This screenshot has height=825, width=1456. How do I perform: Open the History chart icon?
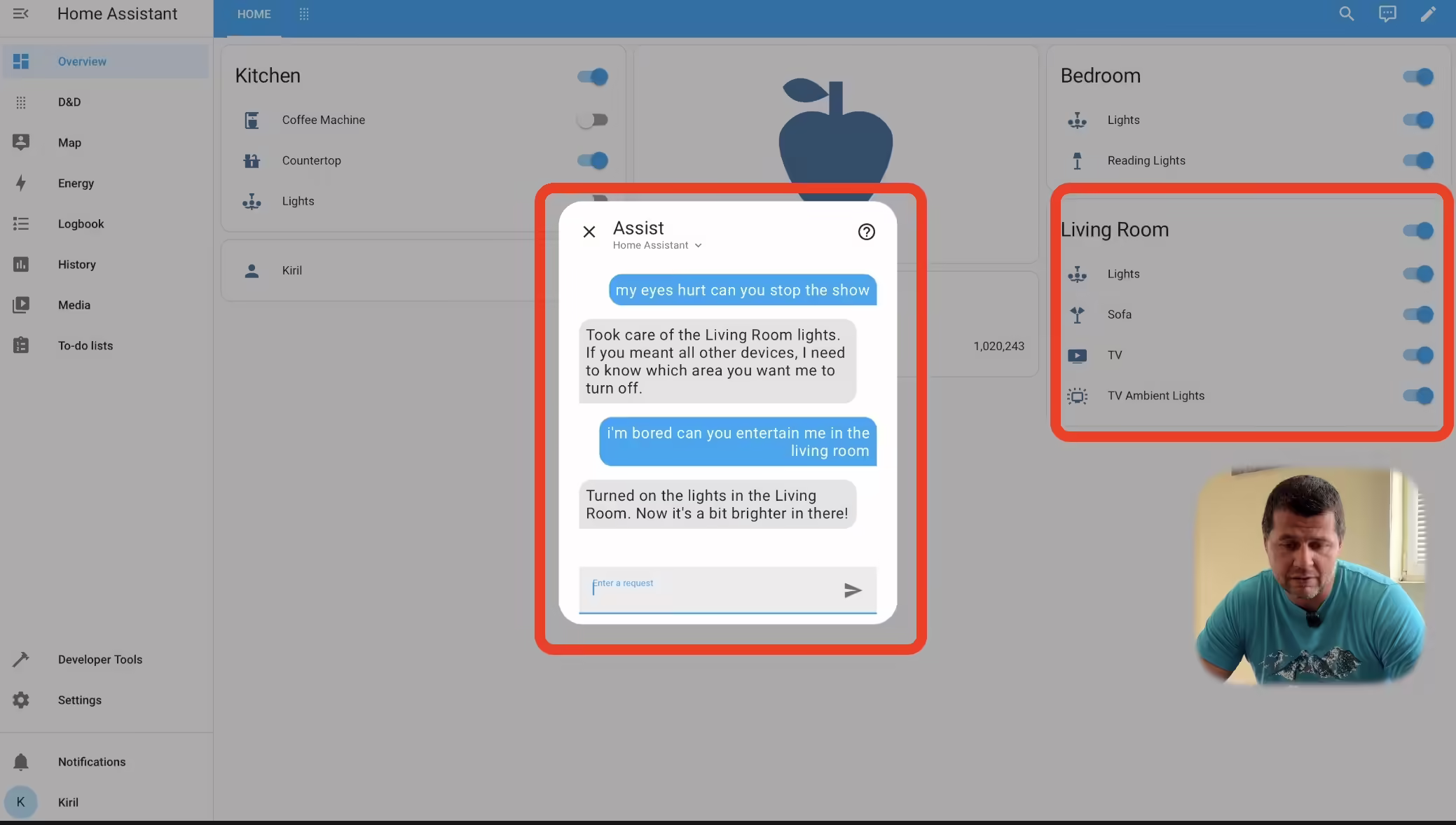pos(21,265)
